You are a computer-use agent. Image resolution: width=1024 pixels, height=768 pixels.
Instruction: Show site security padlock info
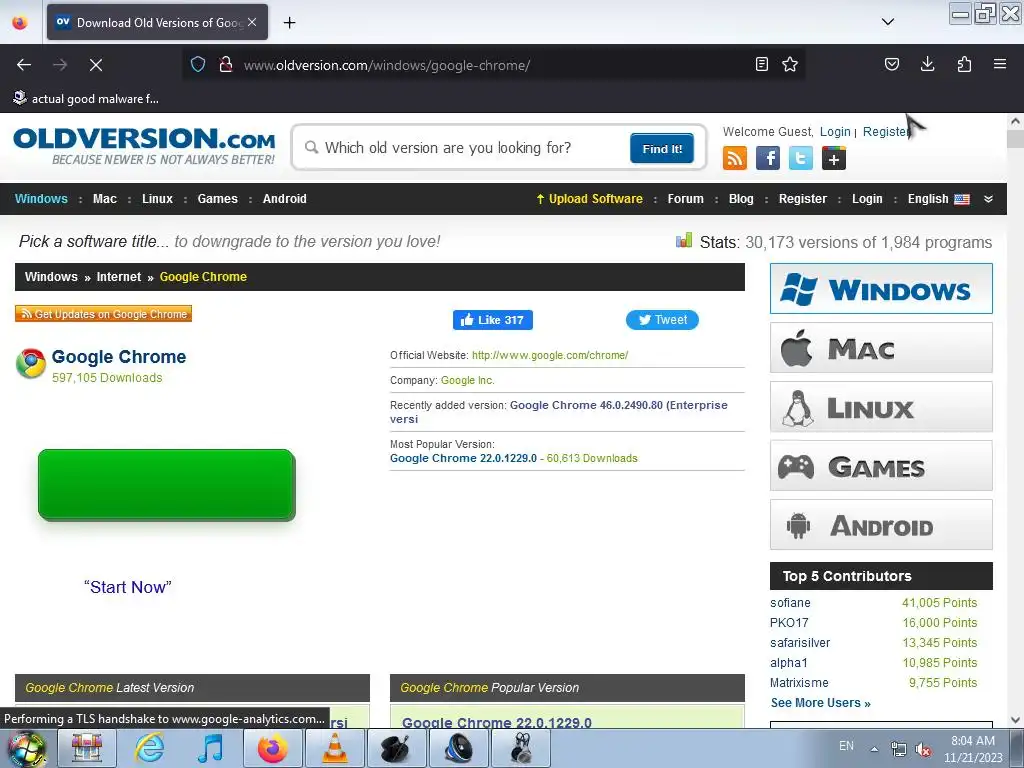pyautogui.click(x=226, y=65)
